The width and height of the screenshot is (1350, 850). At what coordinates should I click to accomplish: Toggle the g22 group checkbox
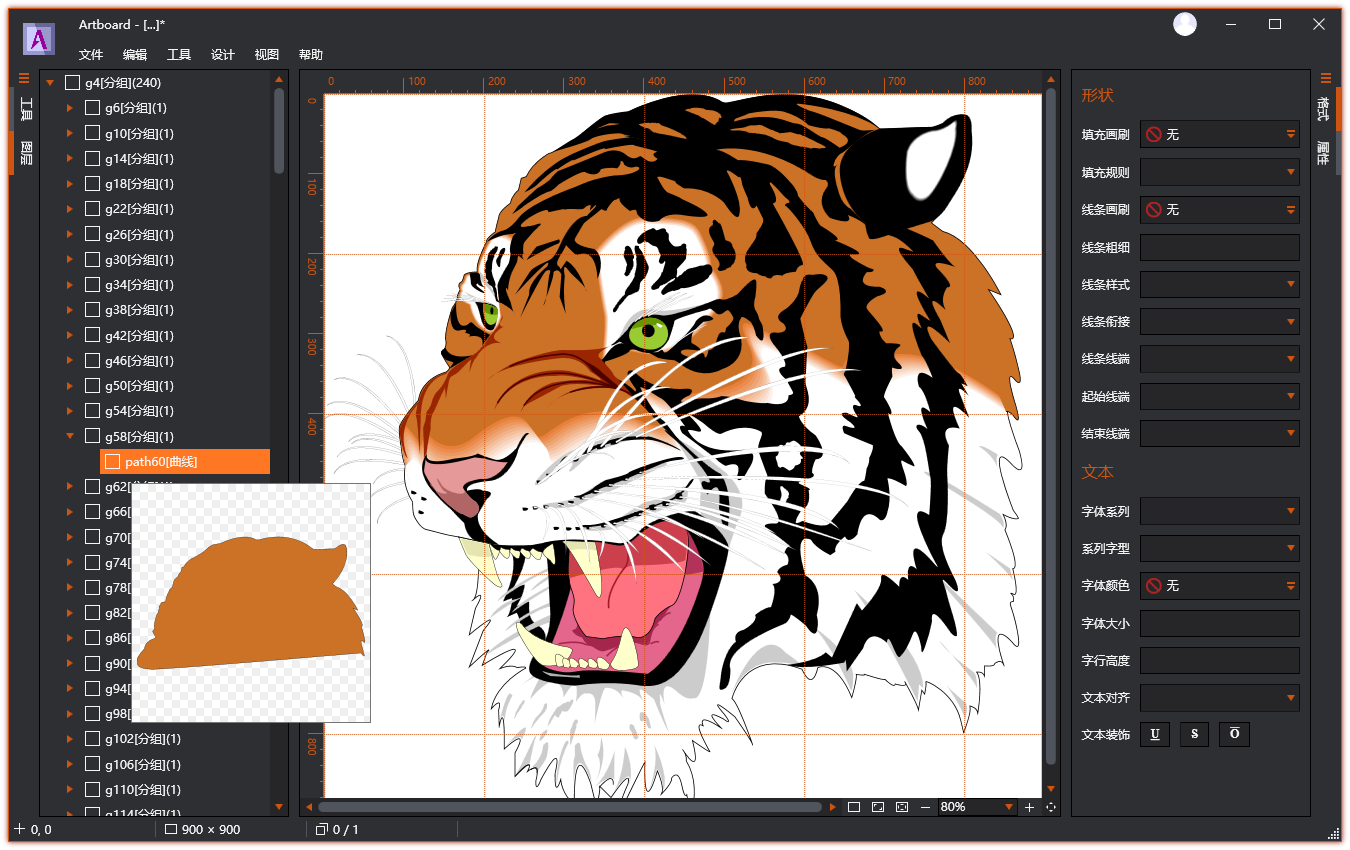point(92,209)
